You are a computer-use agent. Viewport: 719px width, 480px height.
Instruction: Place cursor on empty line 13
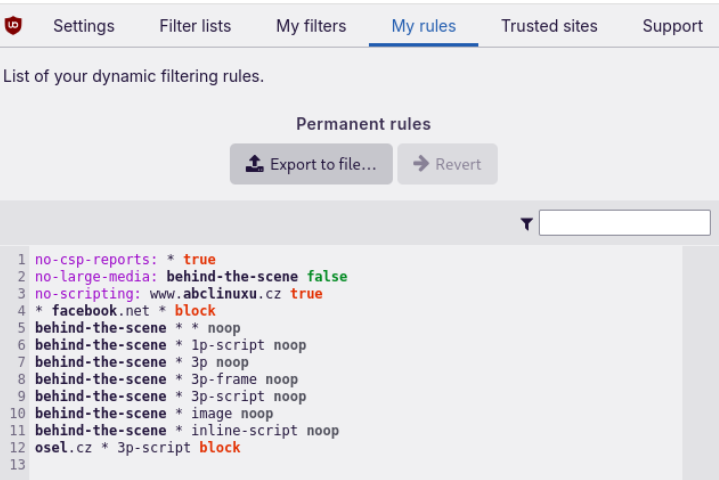coord(358,465)
